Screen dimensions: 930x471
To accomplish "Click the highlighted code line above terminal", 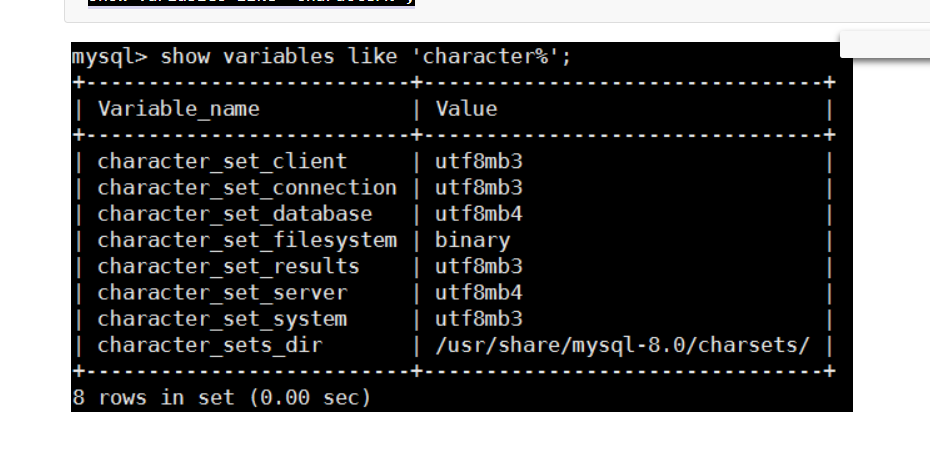I will 250,3.
